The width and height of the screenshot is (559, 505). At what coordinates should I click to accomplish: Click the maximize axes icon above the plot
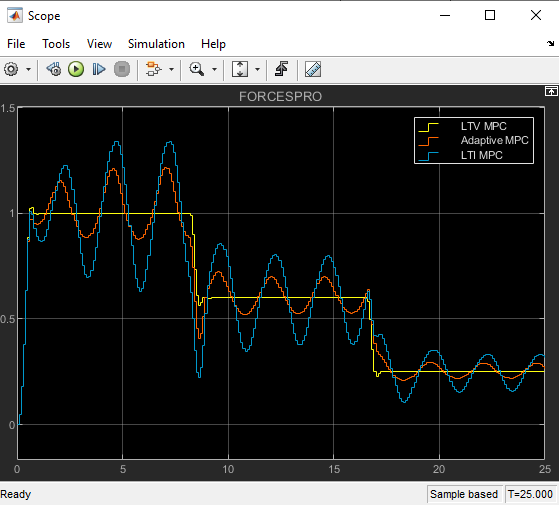pos(551,91)
